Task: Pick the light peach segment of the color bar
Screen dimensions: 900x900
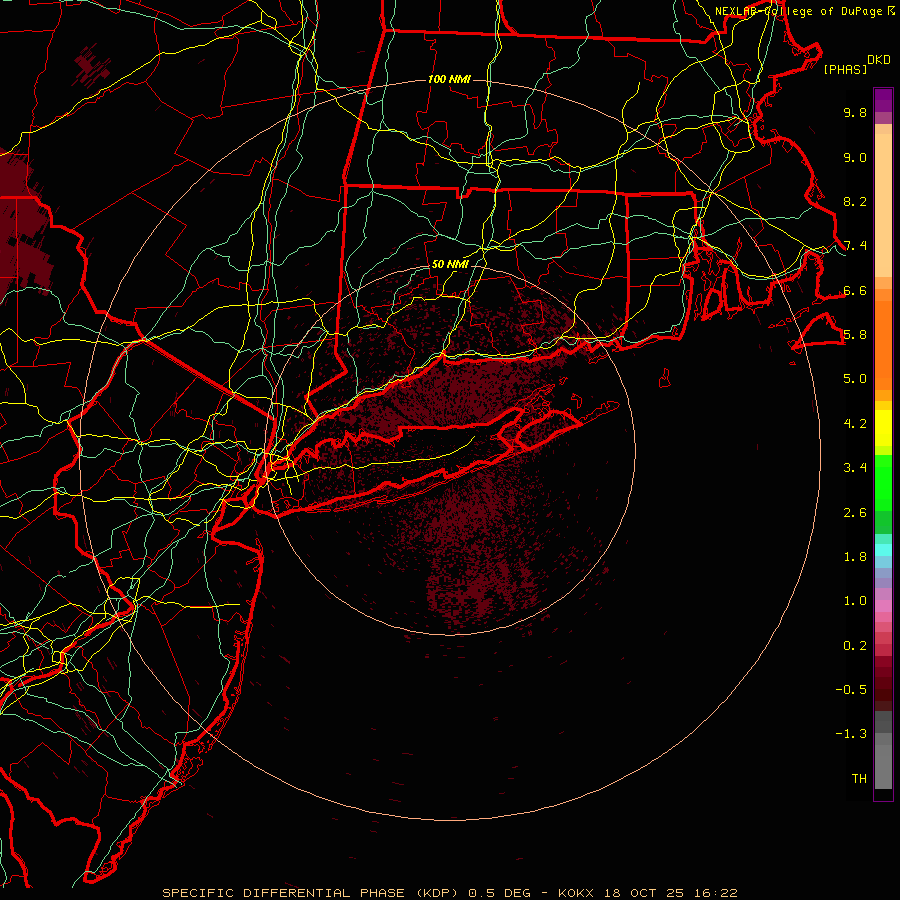Action: pyautogui.click(x=883, y=205)
